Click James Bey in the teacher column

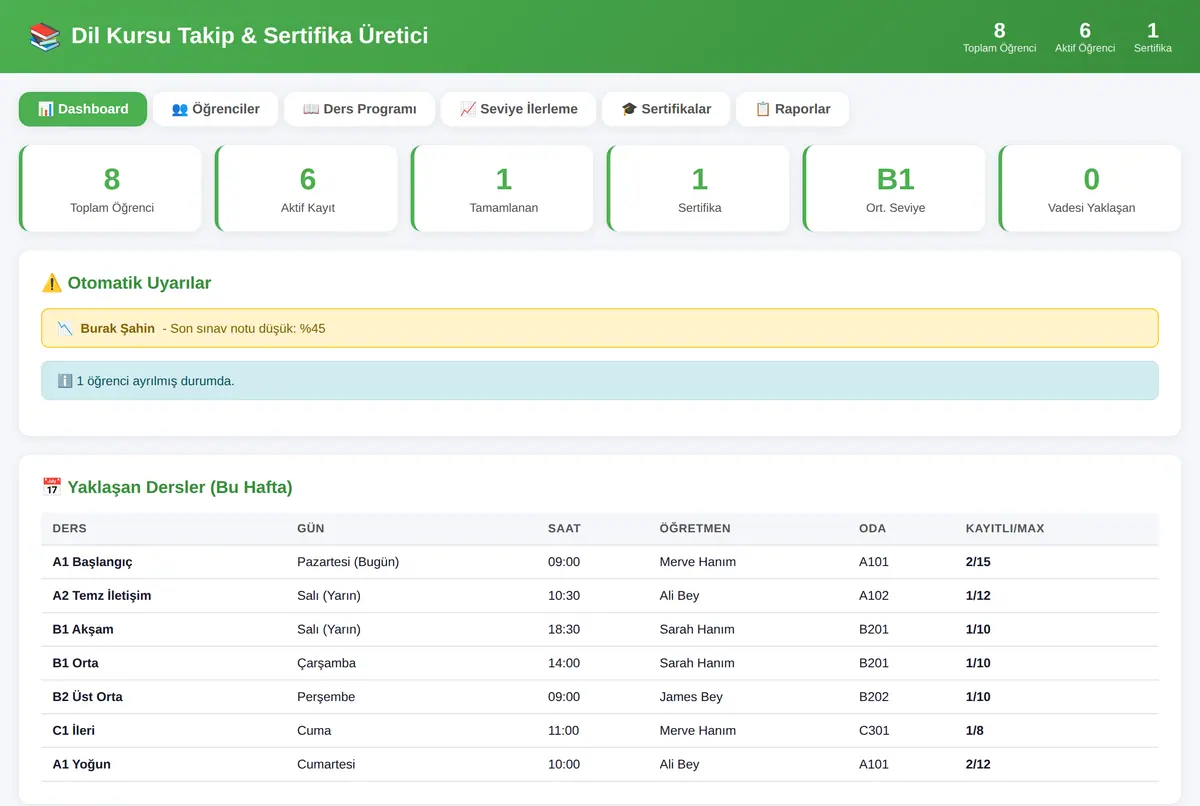(691, 697)
